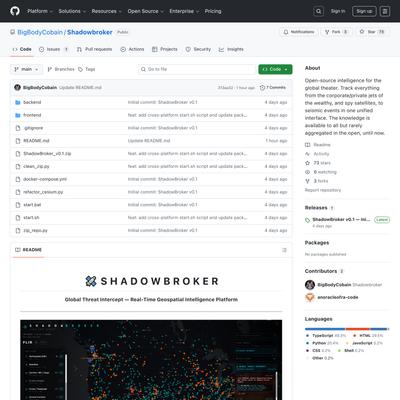
Task: Open refactor_cesium.py file name
Action: pyautogui.click(x=43, y=192)
